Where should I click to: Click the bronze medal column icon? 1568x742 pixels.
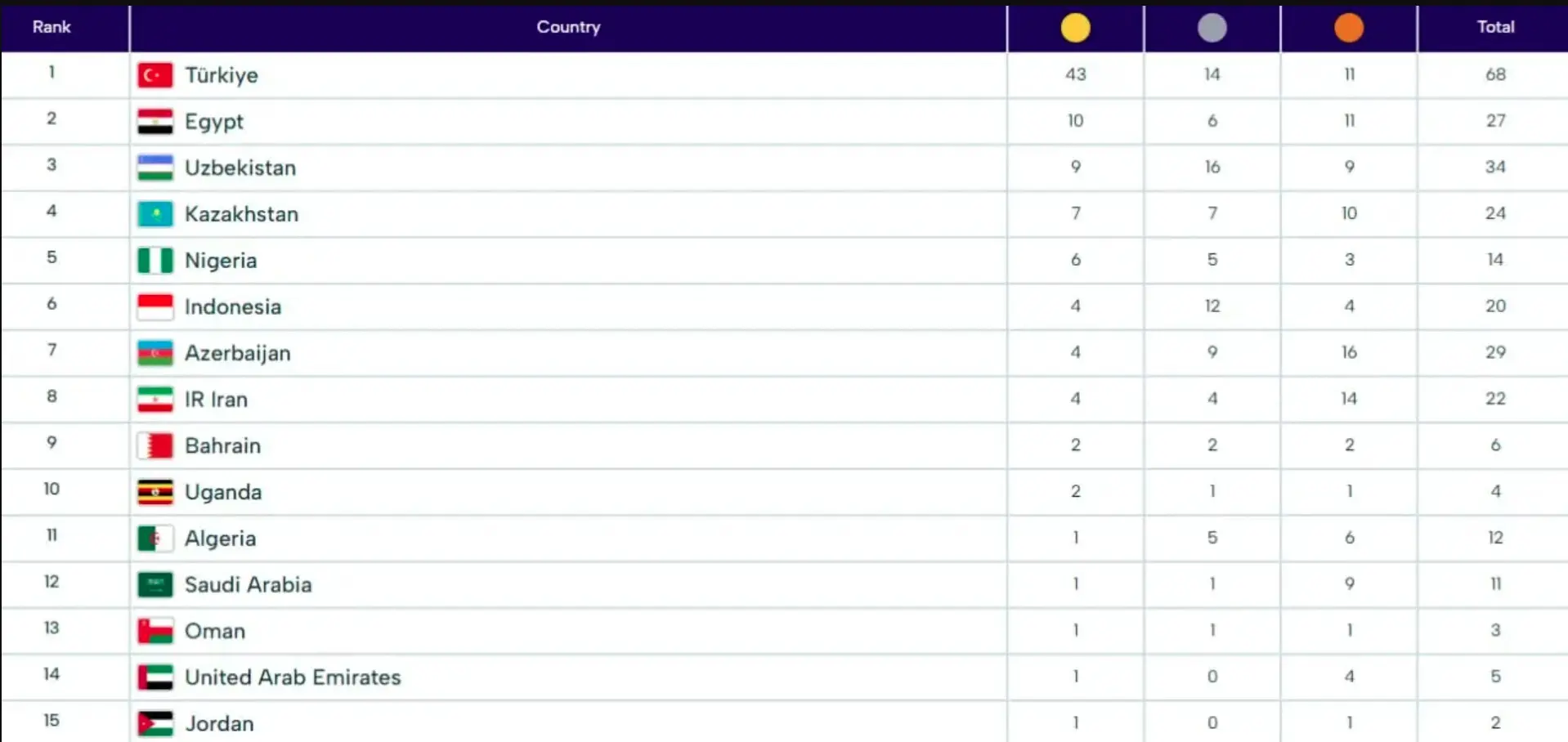[1348, 28]
